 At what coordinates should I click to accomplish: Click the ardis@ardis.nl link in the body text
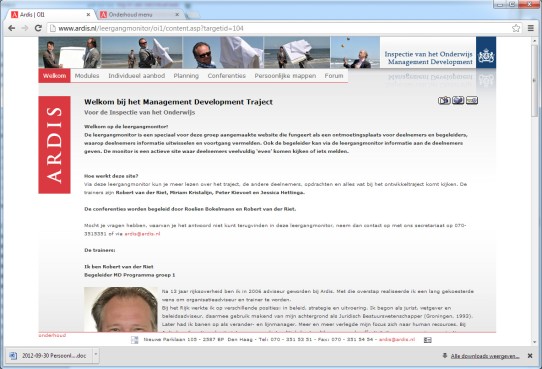tap(142, 234)
